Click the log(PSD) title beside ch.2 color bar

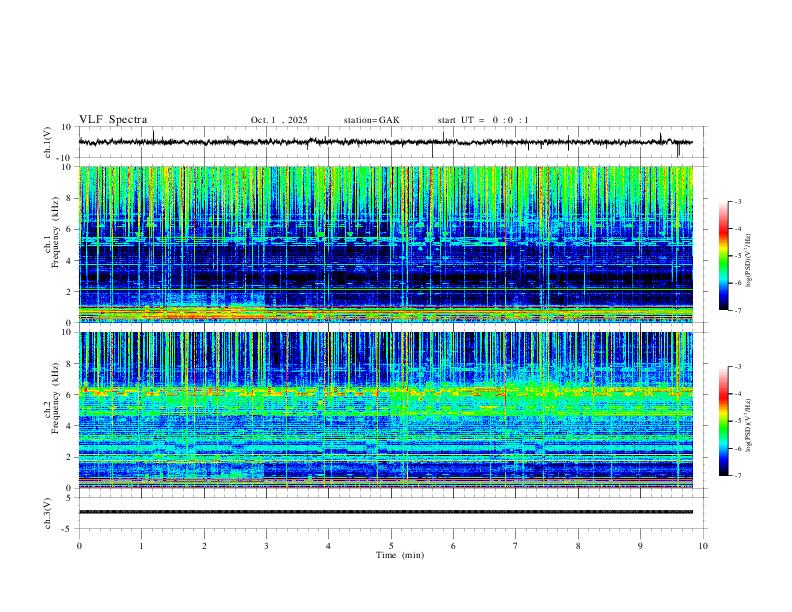point(749,425)
